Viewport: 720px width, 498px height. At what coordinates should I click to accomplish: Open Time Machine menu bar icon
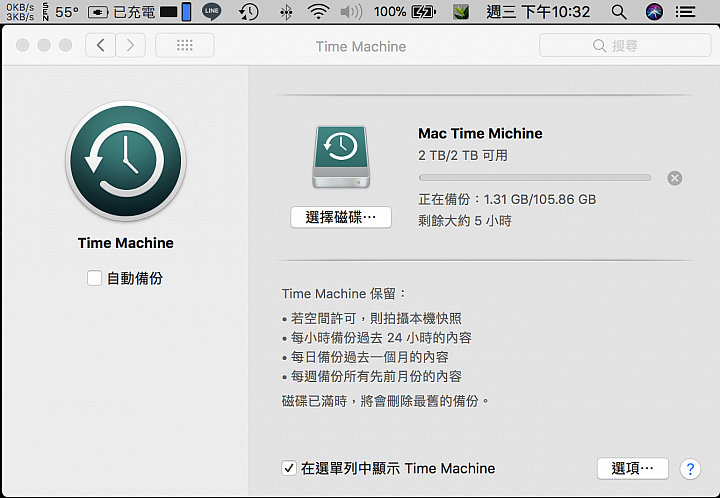coord(248,11)
